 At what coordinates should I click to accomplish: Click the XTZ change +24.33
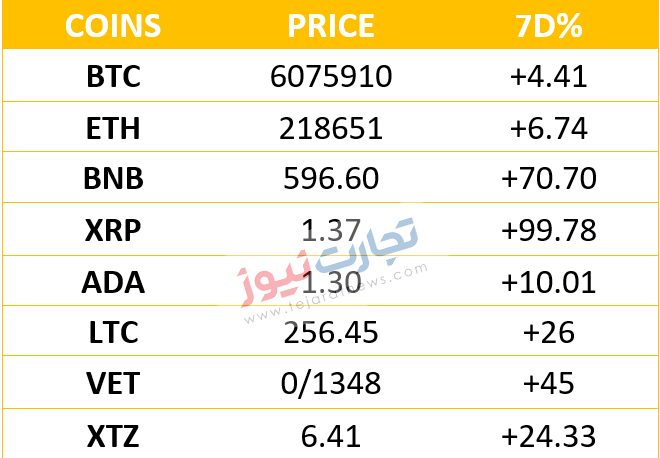tap(549, 437)
